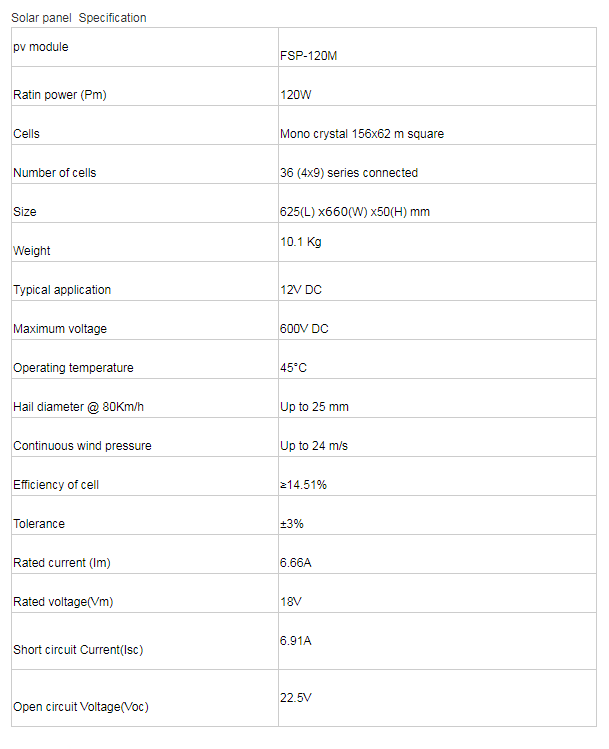
Task: Select the 'Up to 24 m/s' value
Action: pos(314,446)
